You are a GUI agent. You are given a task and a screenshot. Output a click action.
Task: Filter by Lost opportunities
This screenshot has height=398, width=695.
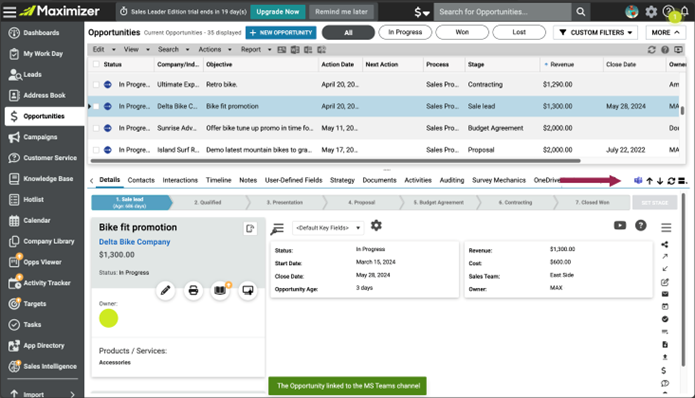[519, 32]
